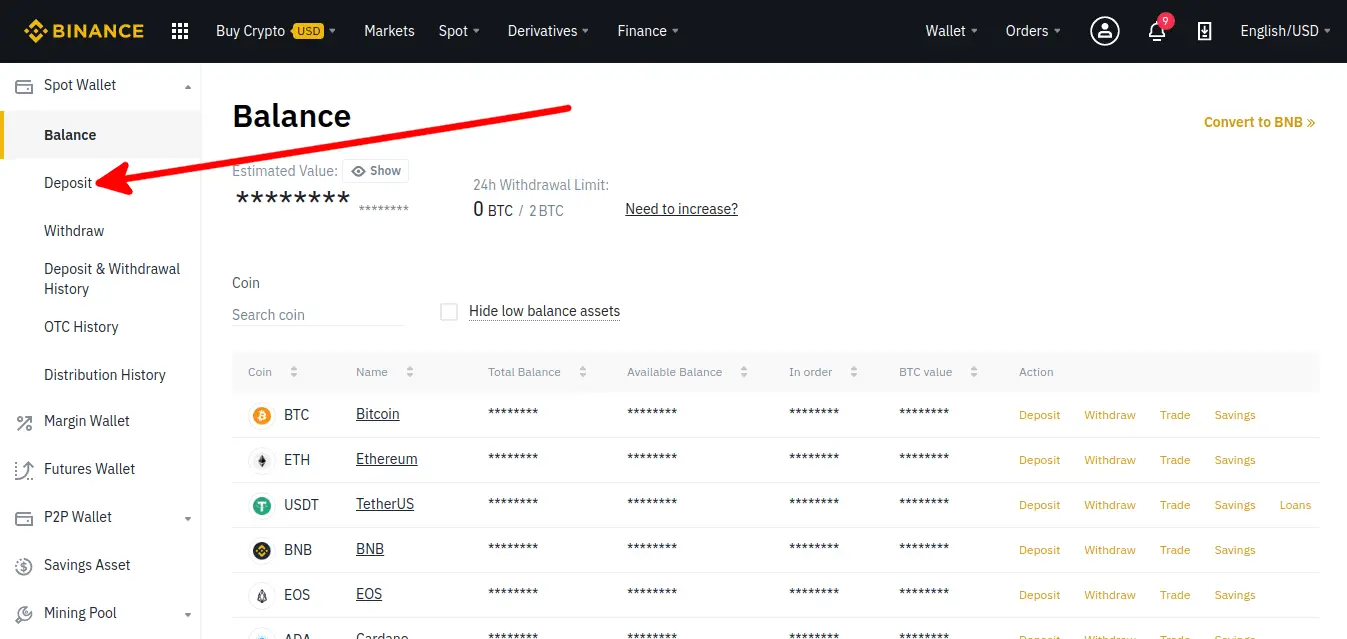Click Trade in the BTC row
Screen dimensions: 1347x639
(x=1175, y=415)
